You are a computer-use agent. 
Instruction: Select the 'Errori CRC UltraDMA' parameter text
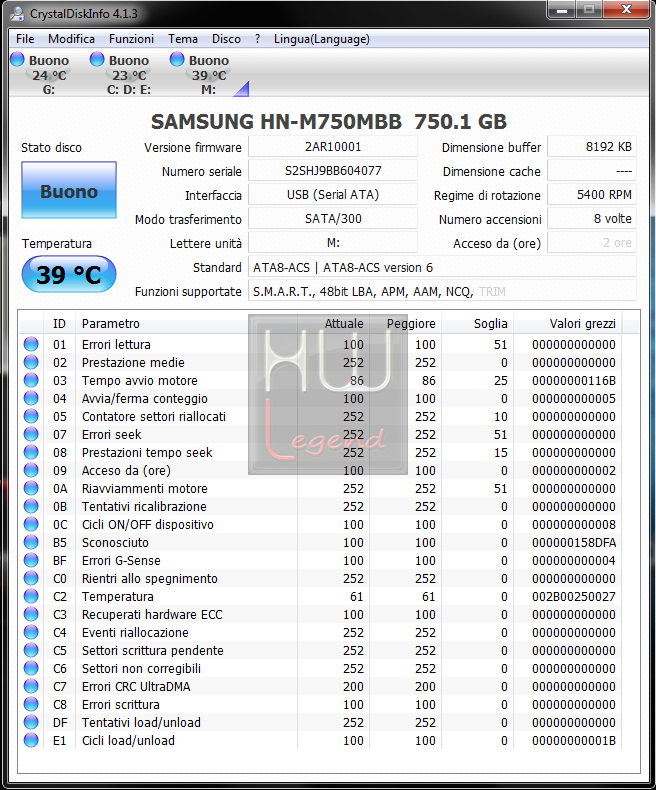(x=136, y=686)
